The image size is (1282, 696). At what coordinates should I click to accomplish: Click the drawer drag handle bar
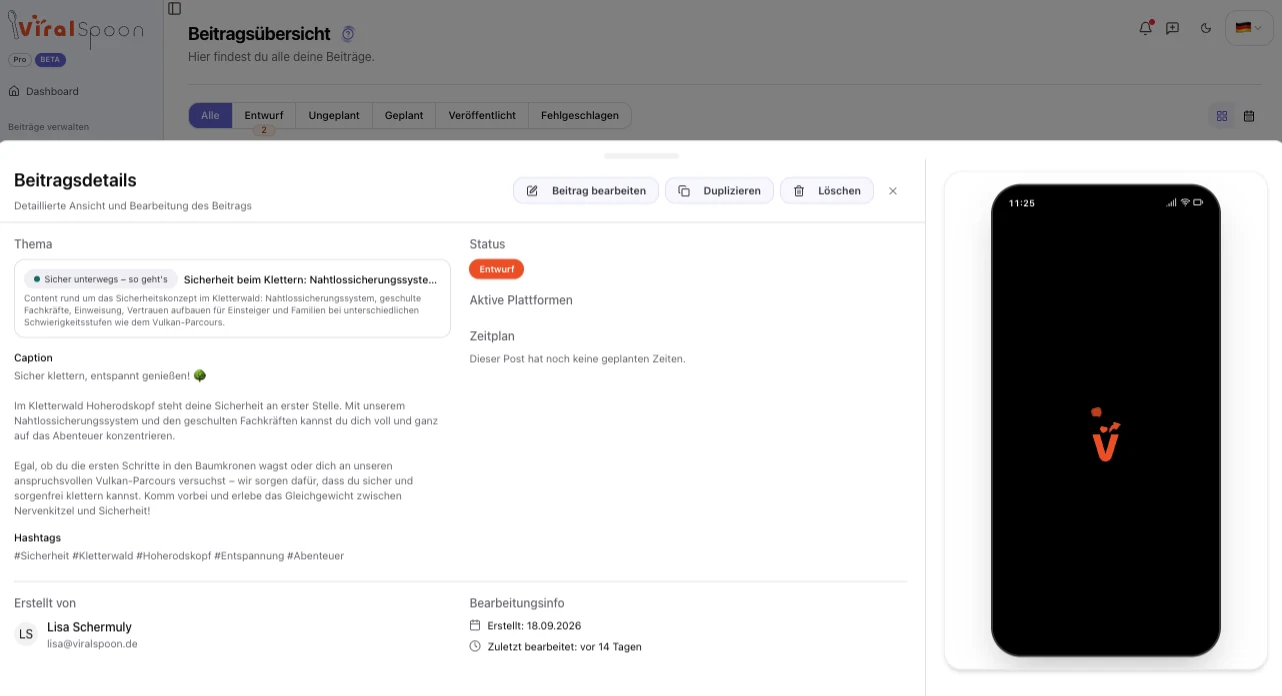tap(641, 156)
